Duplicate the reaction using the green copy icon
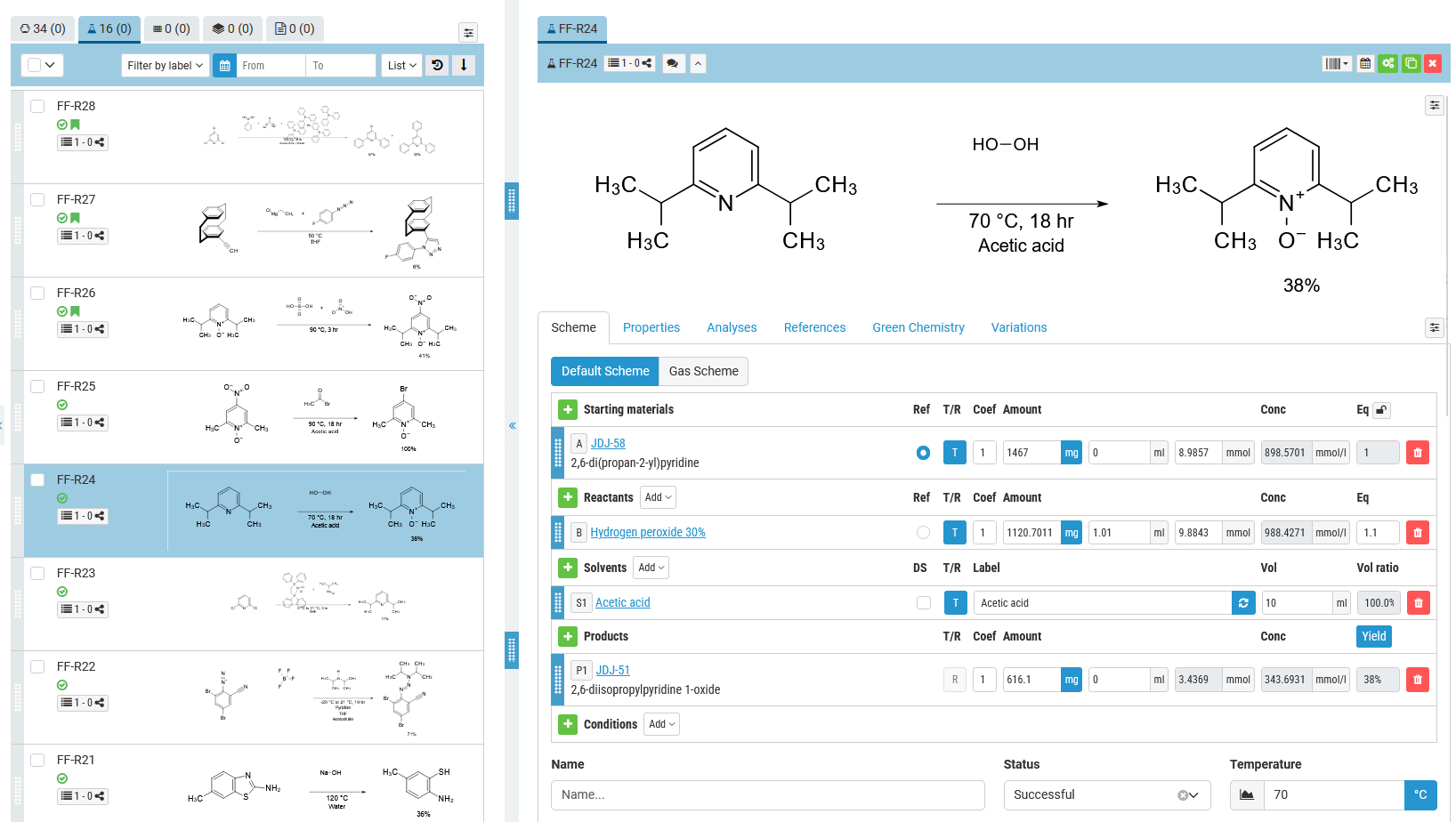The height and width of the screenshot is (822, 1456). point(1411,63)
